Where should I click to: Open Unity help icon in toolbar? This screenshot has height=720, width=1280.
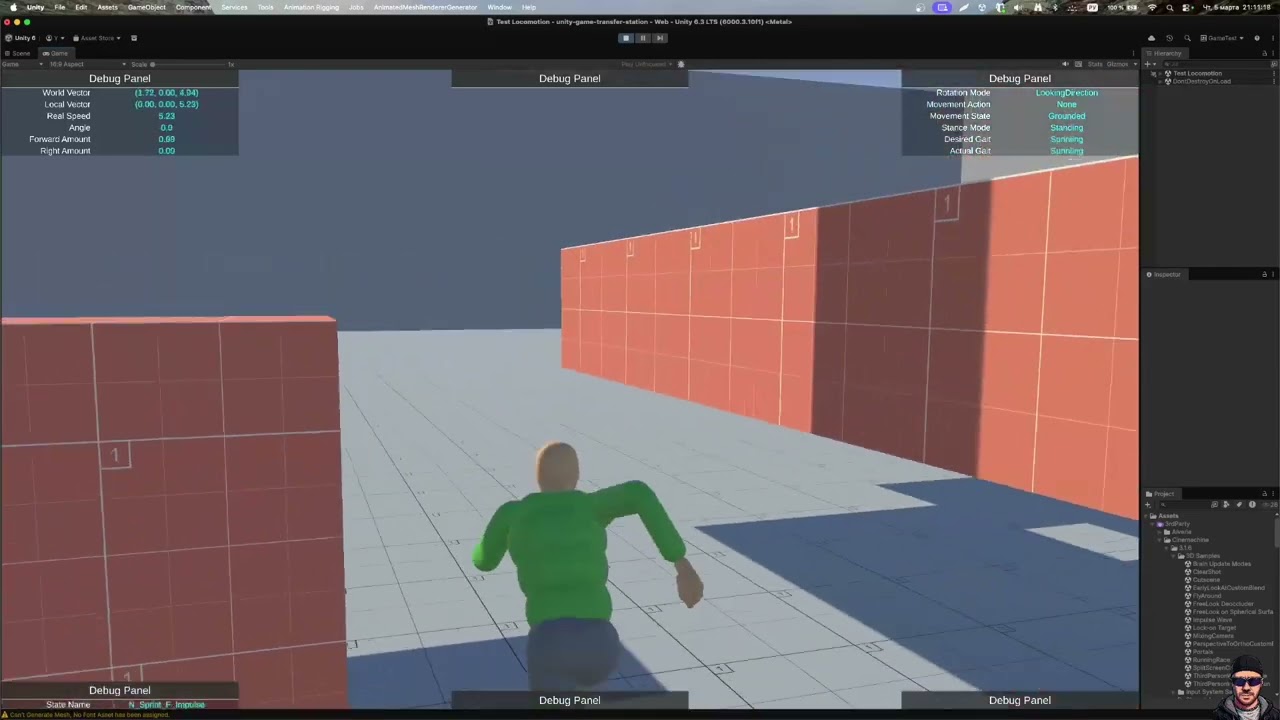(x=1257, y=38)
